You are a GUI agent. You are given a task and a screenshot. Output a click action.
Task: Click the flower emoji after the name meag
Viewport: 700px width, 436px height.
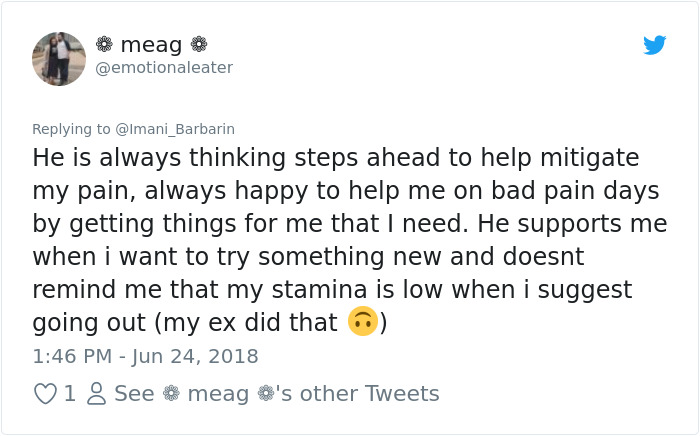coord(199,44)
